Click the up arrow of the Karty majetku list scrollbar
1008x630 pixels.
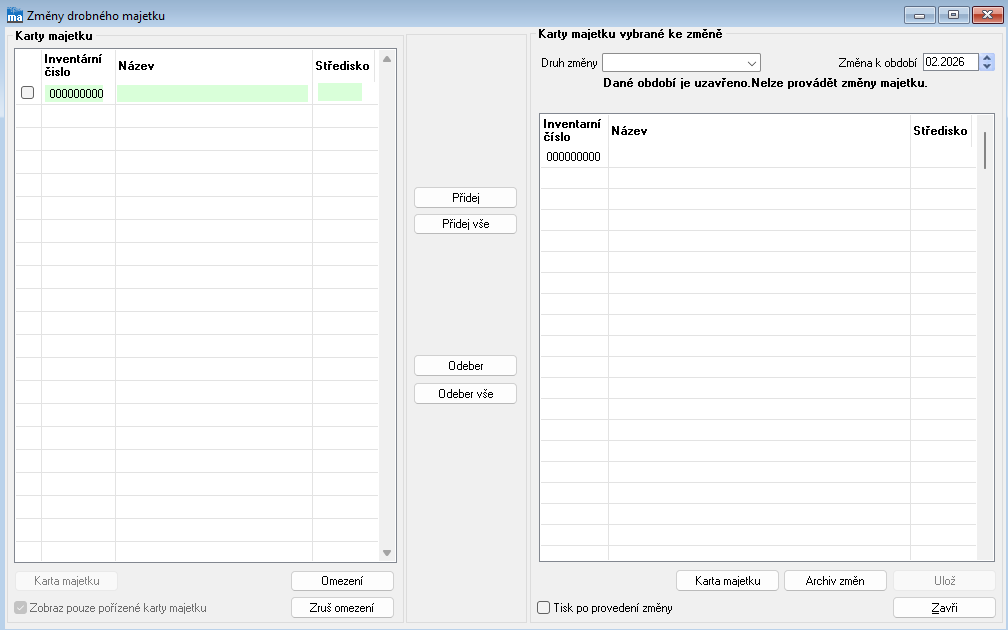tap(387, 59)
